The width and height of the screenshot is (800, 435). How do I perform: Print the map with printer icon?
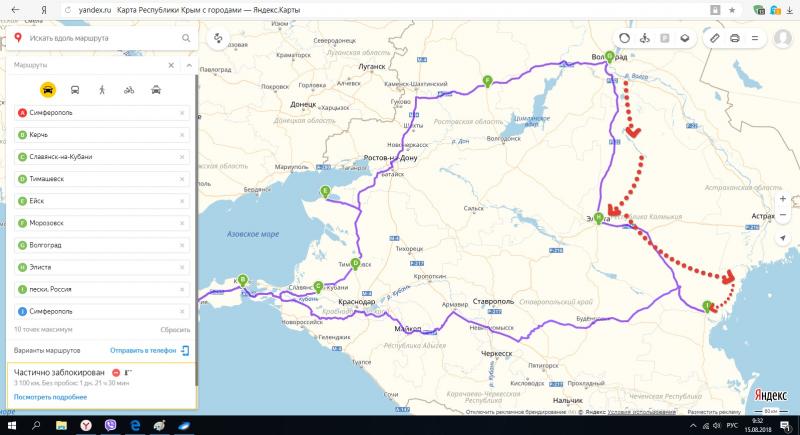(735, 38)
